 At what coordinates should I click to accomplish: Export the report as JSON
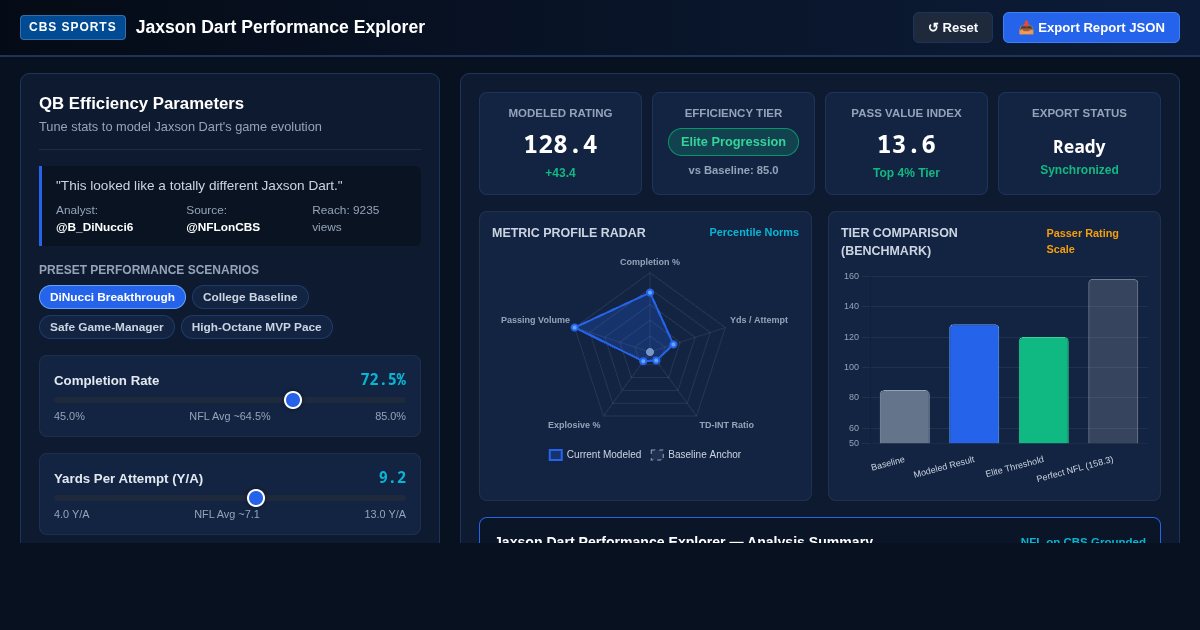click(1091, 27)
